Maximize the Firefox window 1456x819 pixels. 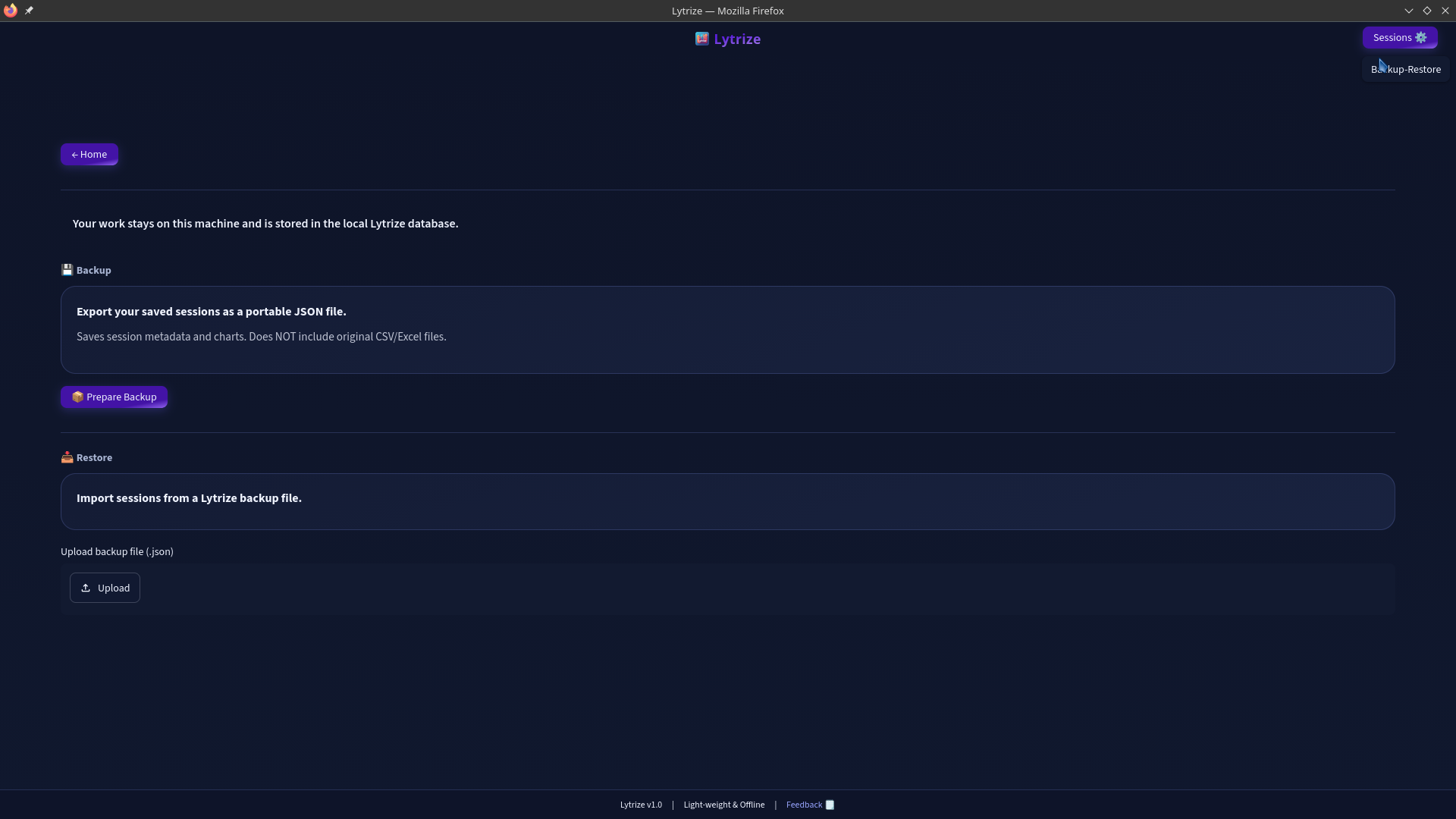click(x=1427, y=11)
